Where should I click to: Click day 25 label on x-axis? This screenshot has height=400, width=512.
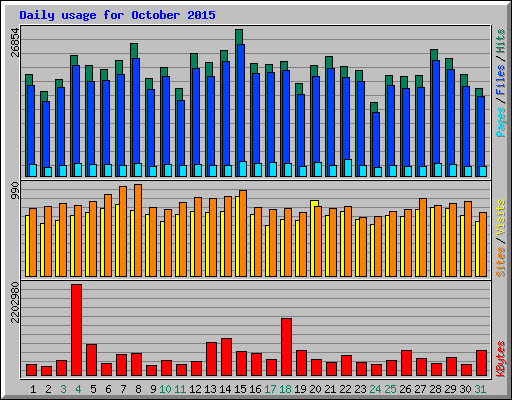pyautogui.click(x=390, y=389)
